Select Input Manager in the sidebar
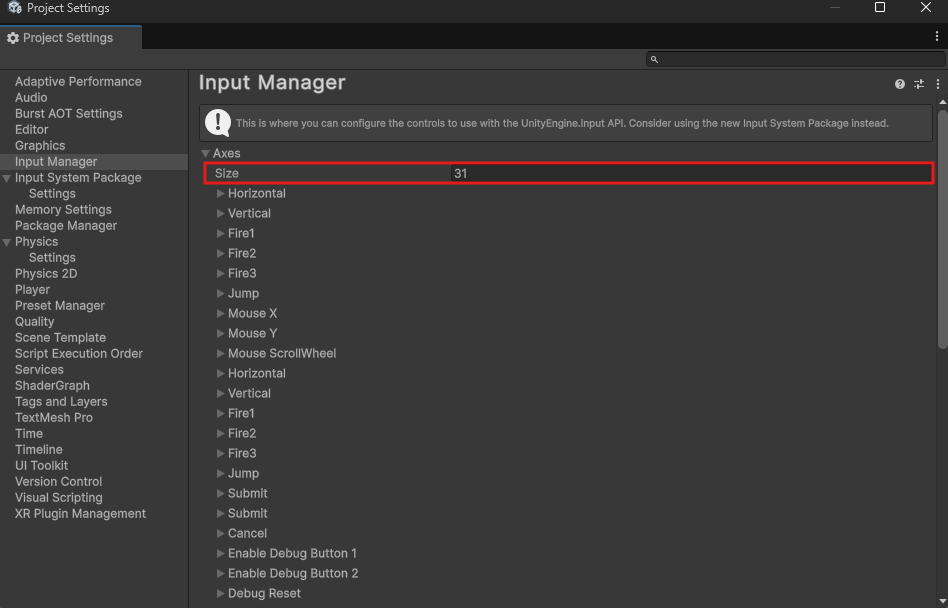 coord(56,161)
